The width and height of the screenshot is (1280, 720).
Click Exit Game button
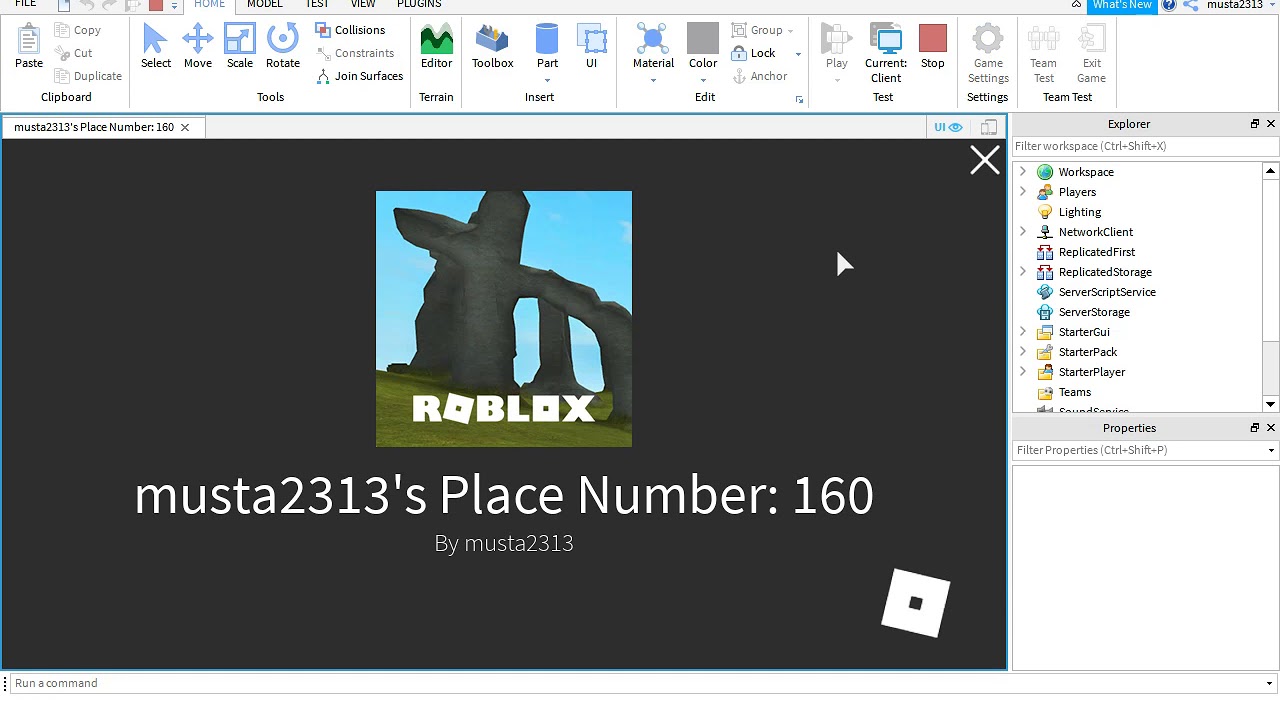1091,55
